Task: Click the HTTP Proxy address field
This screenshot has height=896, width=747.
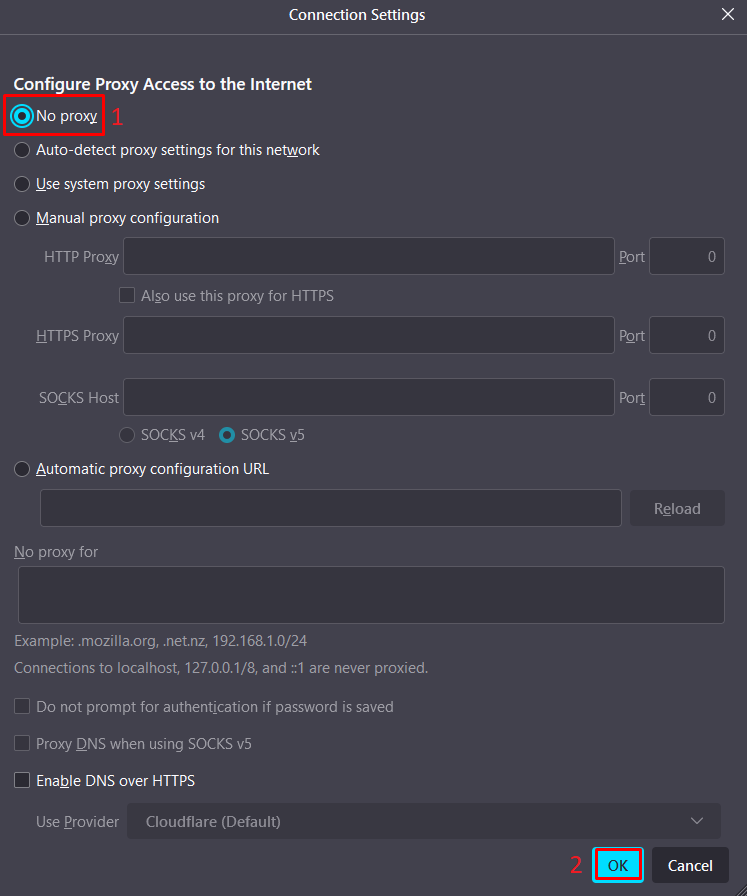Action: tap(369, 256)
